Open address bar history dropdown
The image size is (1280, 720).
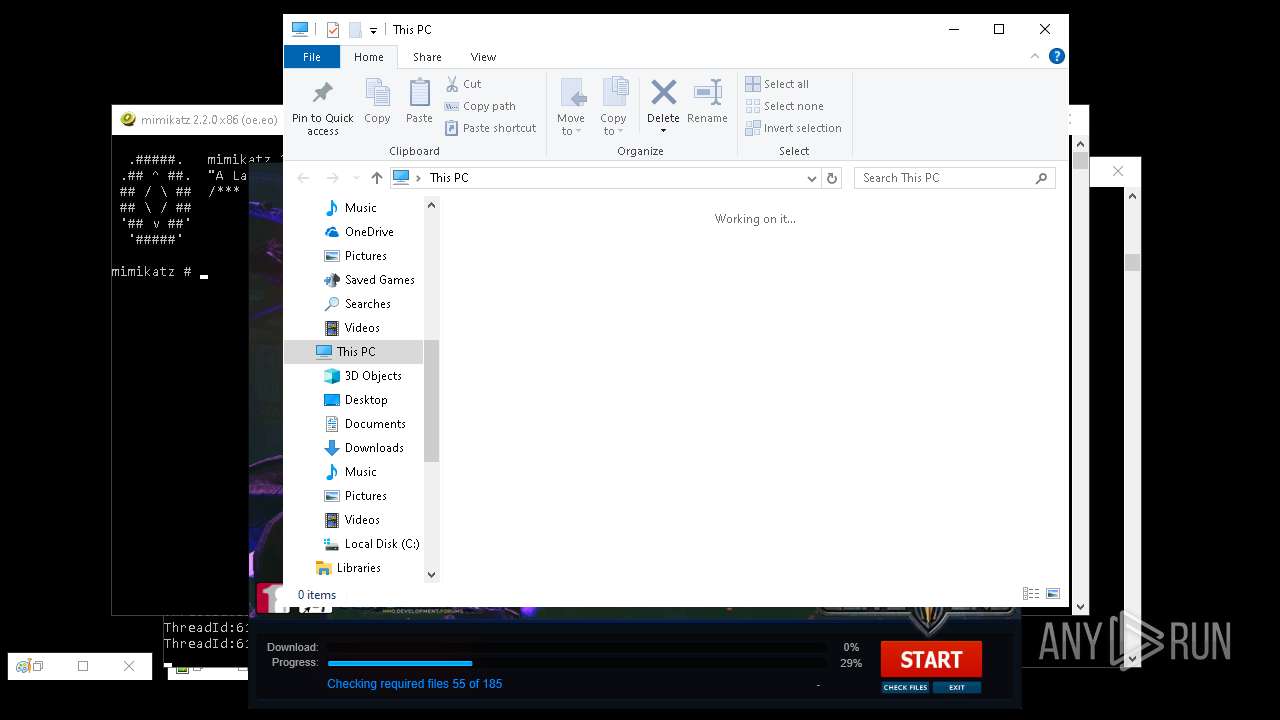812,178
